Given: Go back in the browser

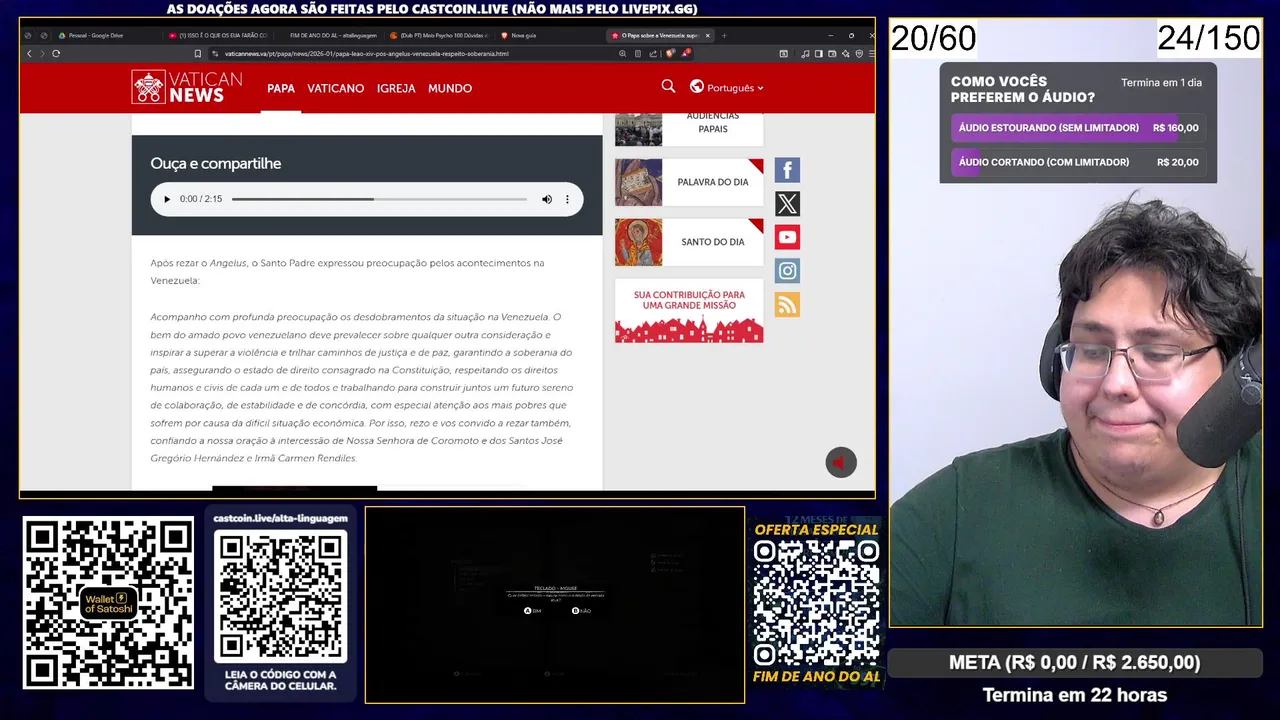Looking at the screenshot, I should 29,53.
